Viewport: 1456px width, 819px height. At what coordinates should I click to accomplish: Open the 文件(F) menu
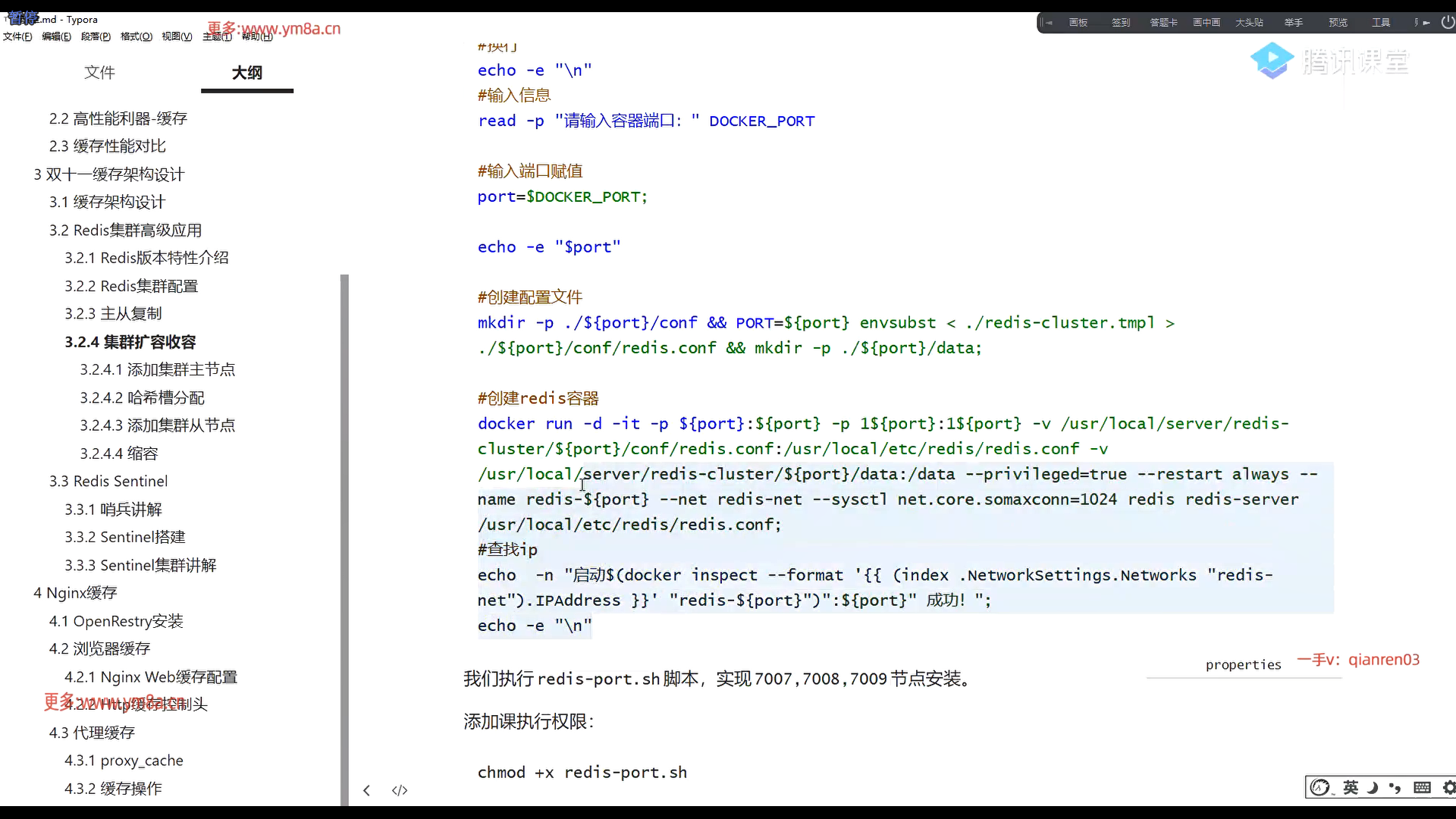(x=17, y=36)
